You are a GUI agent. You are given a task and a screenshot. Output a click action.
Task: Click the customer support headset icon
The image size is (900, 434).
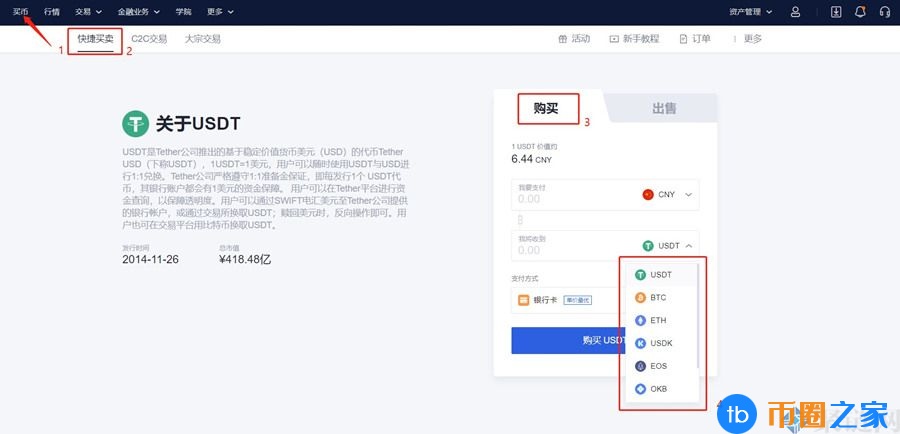pos(884,12)
